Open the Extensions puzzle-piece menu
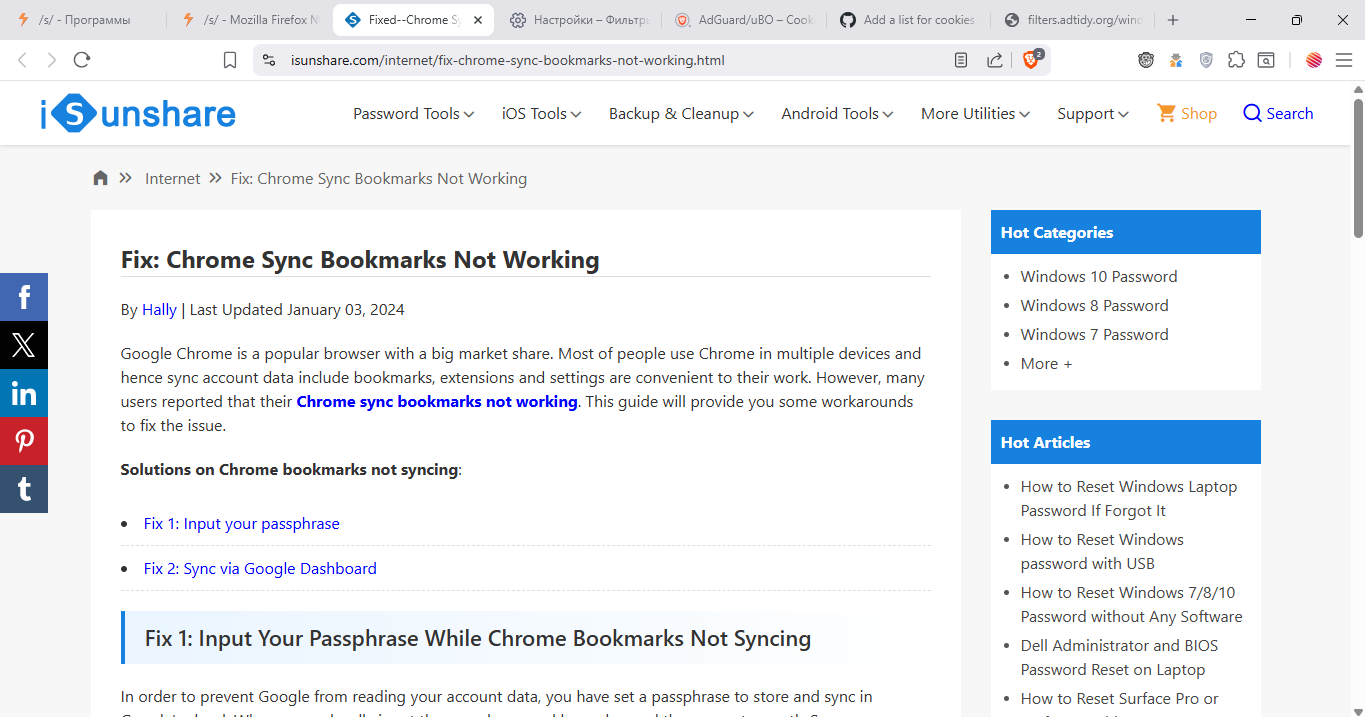This screenshot has width=1365, height=717. (x=1236, y=60)
